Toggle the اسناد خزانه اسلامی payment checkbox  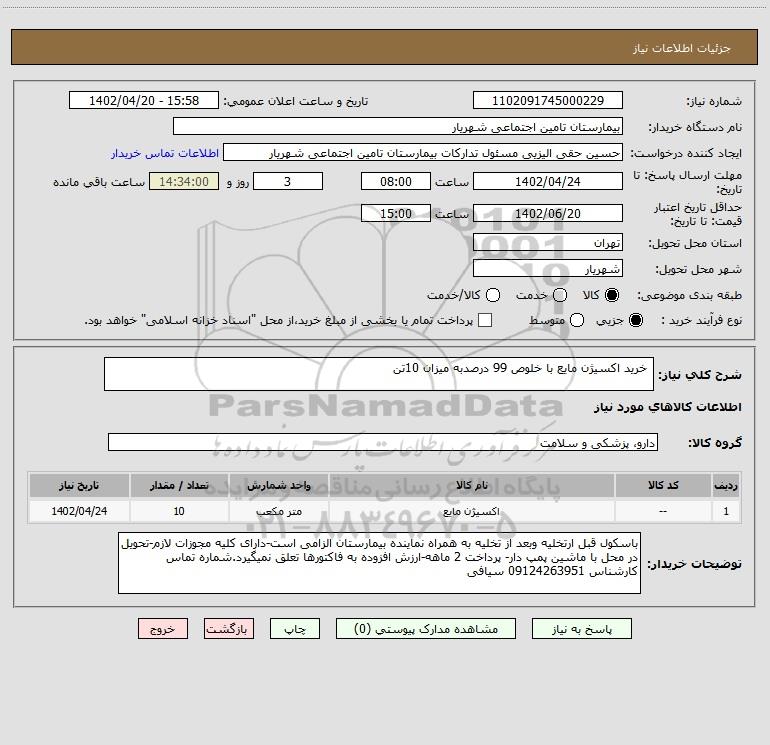coord(485,320)
